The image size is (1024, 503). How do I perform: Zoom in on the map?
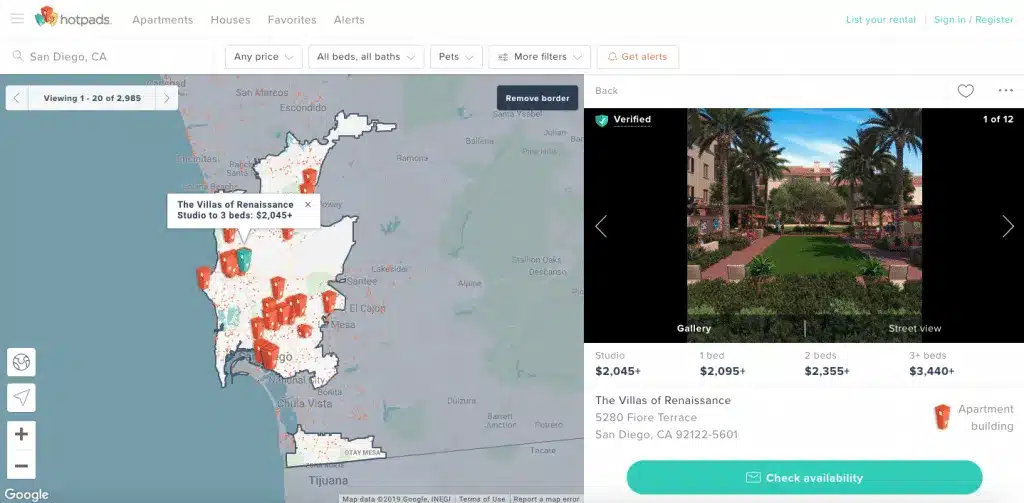coord(21,434)
